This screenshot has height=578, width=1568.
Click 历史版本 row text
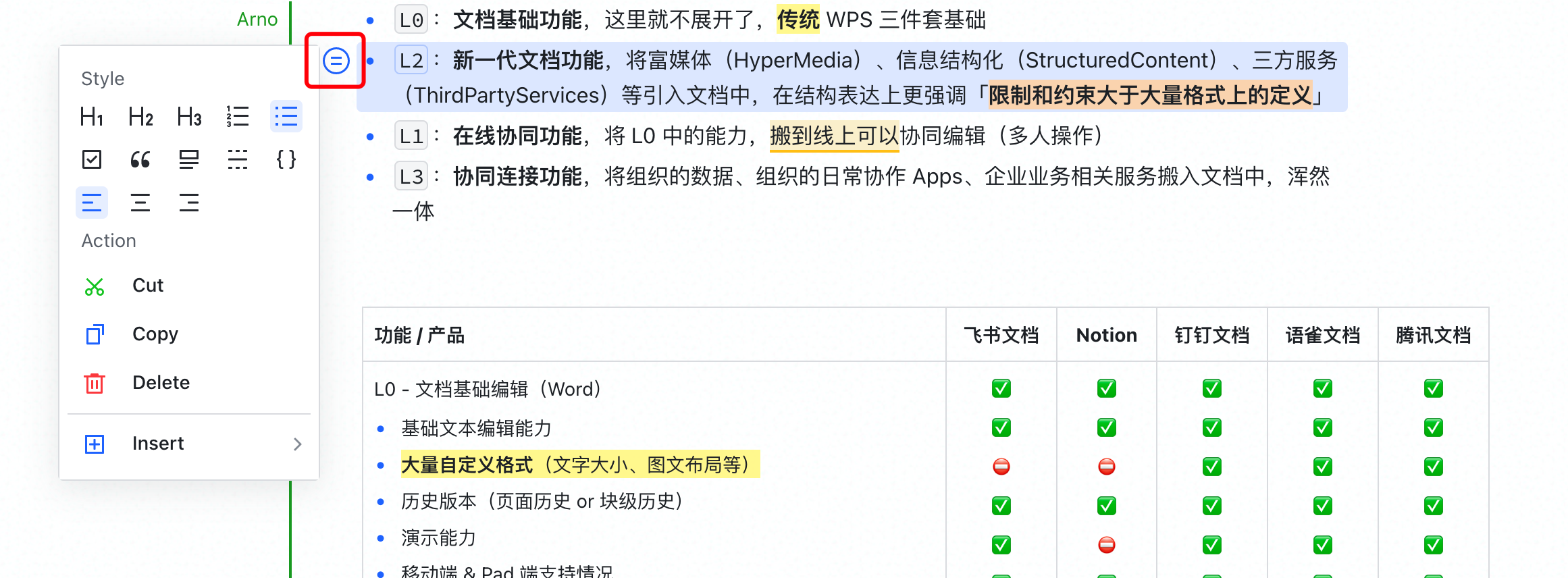(543, 502)
